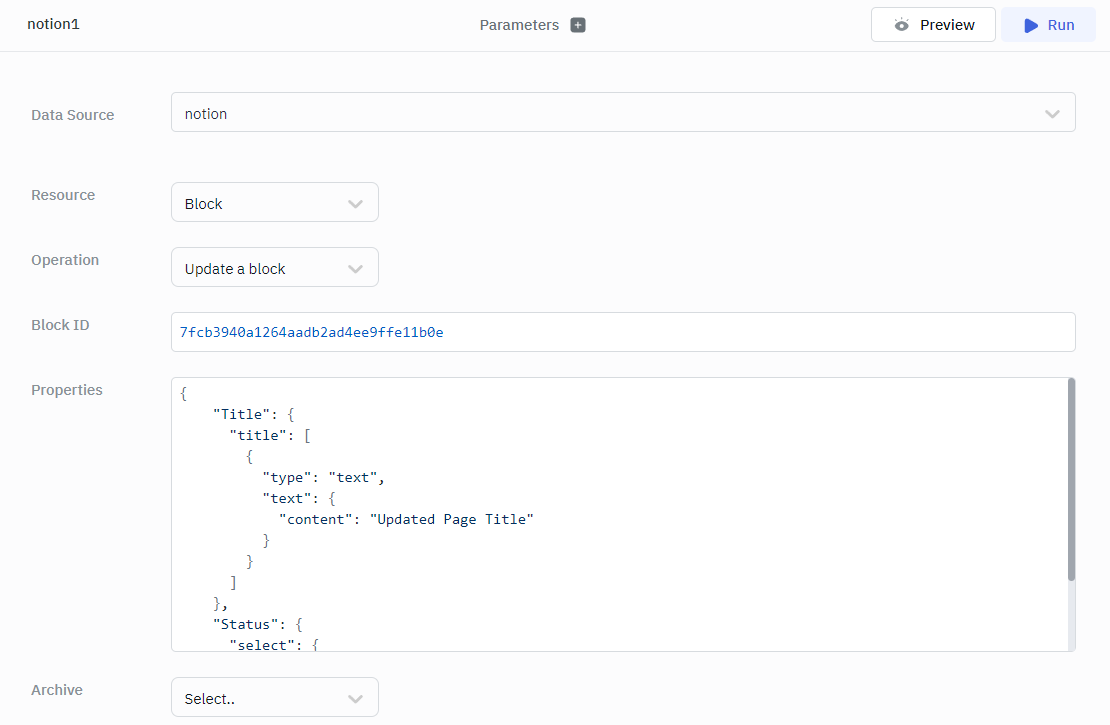This screenshot has height=725, width=1110.
Task: Expand the Data Source chevron arrow
Action: point(1052,114)
